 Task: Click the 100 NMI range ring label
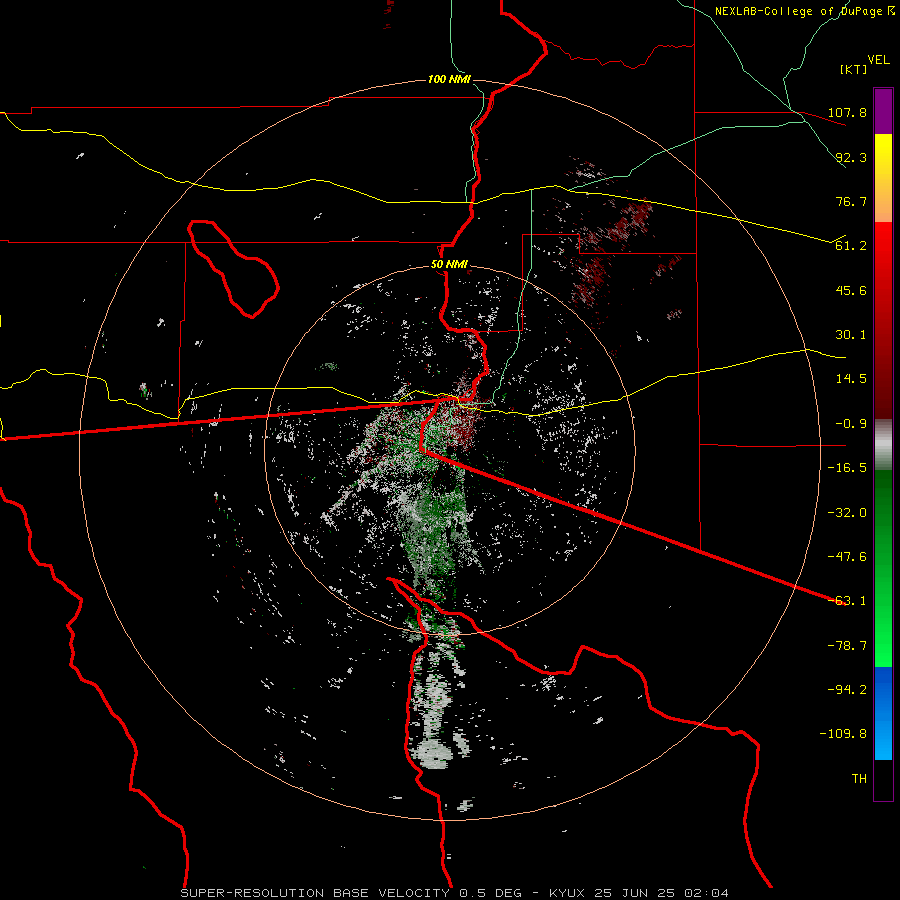pos(449,79)
